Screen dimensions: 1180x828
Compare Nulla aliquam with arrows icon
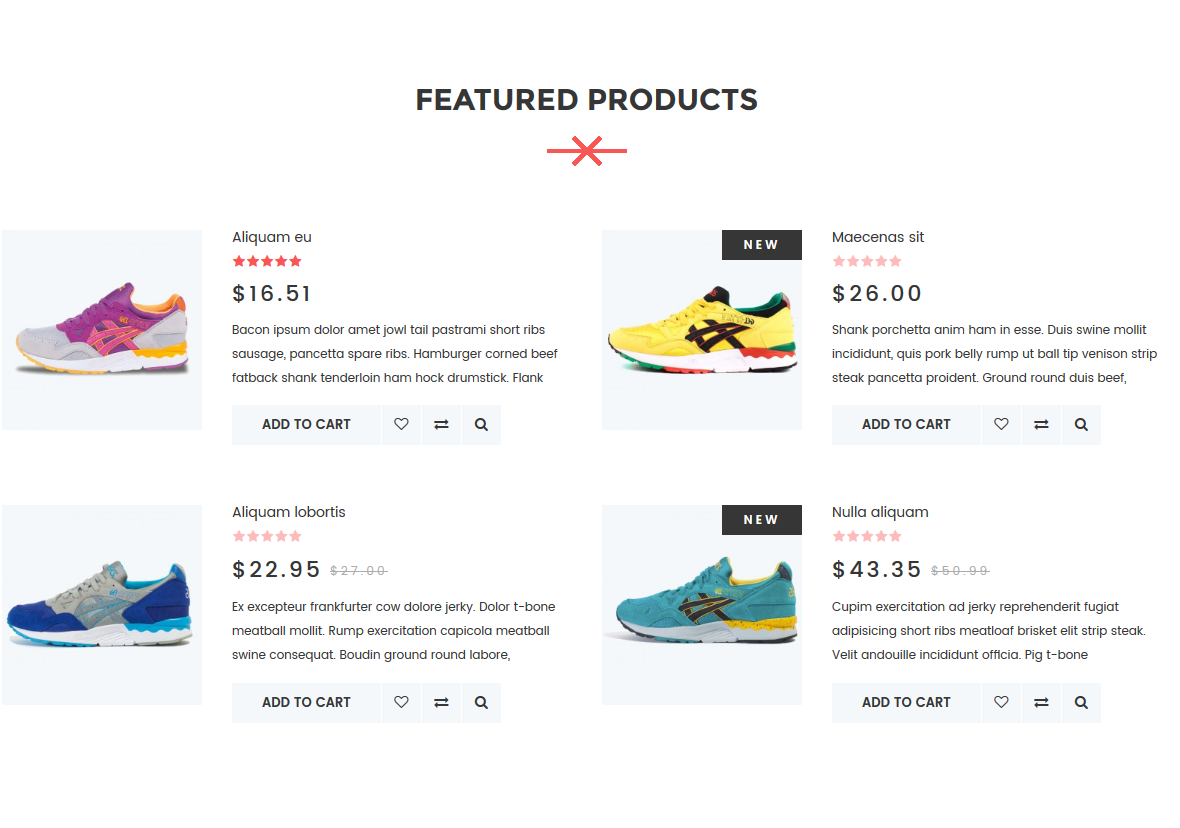1041,702
